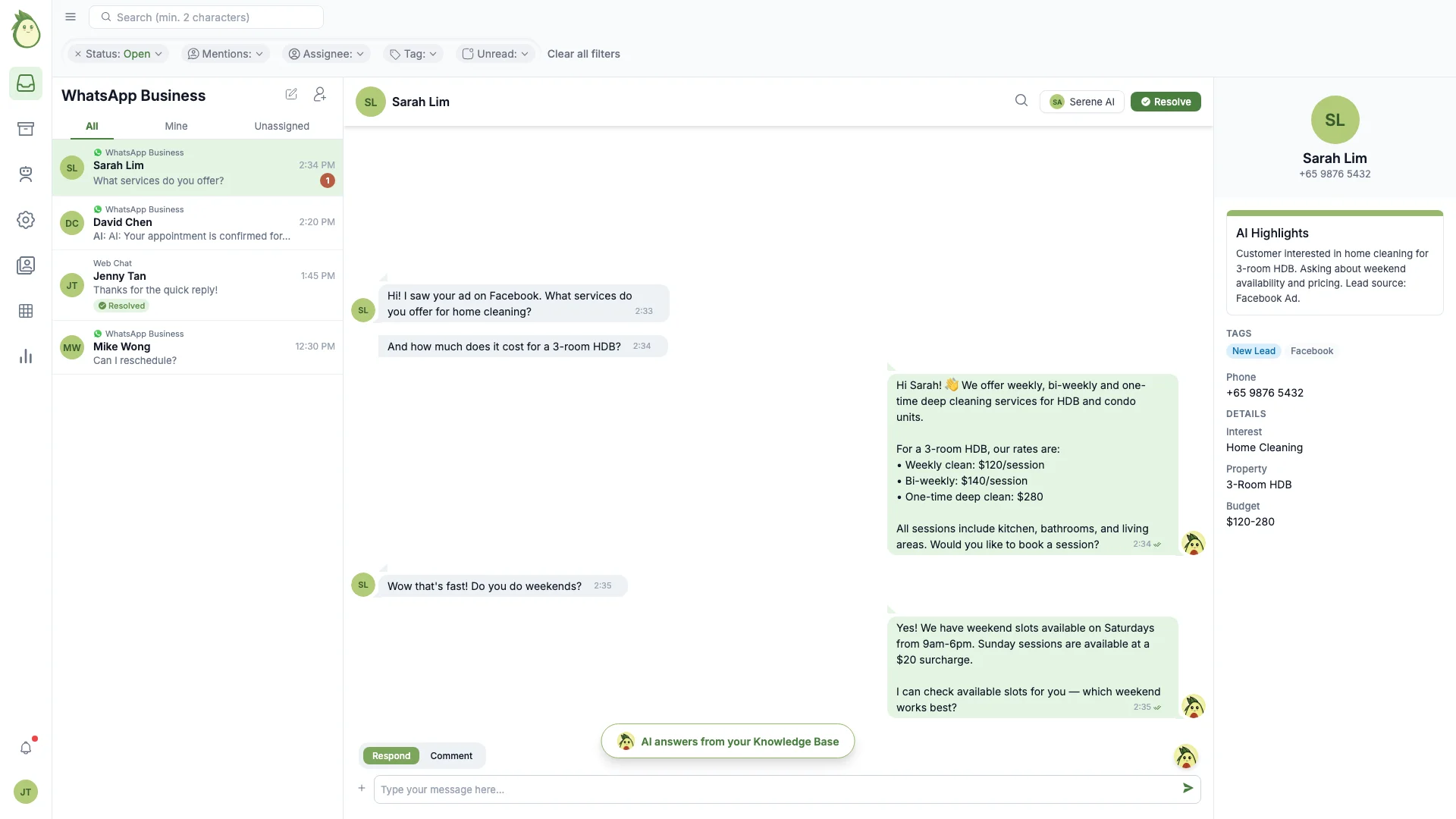Screen dimensions: 1456x819
Task: Open the Inbox icon in sidebar
Action: point(26,83)
